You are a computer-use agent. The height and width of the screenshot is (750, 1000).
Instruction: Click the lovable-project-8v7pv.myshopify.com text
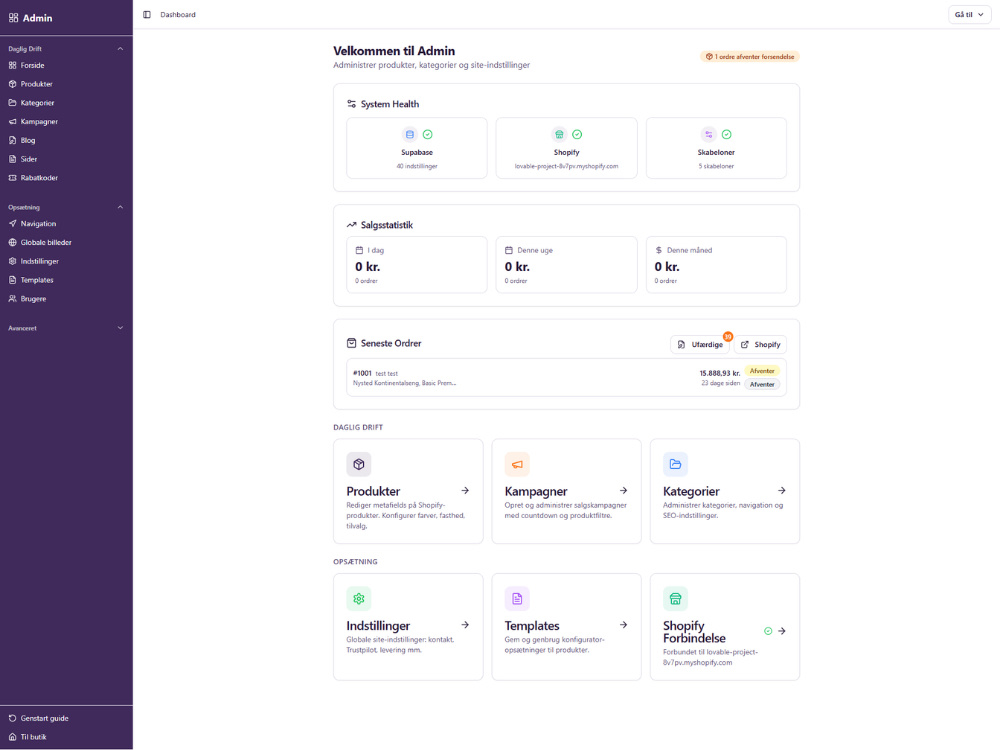(566, 166)
